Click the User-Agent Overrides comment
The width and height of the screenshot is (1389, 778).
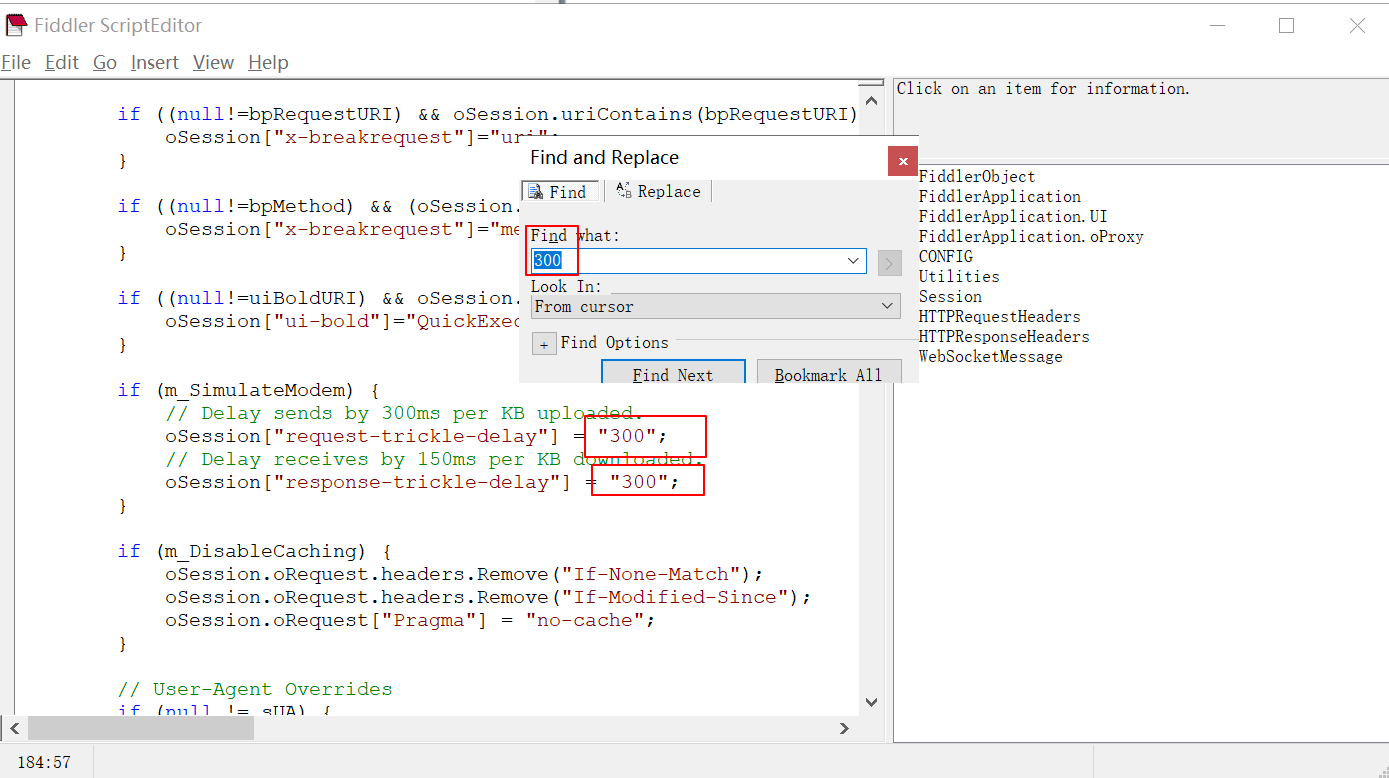coord(255,689)
